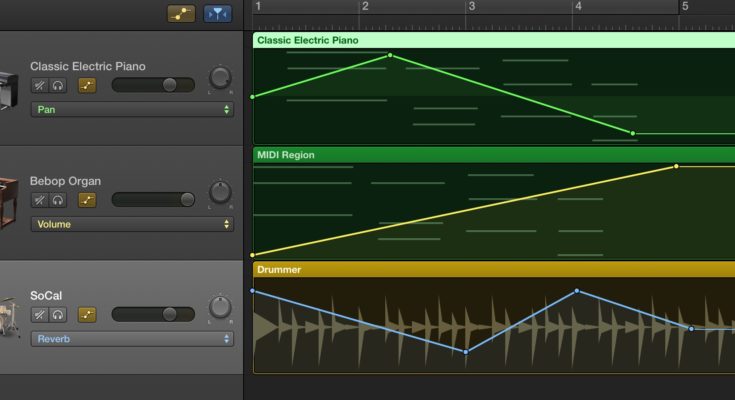This screenshot has width=735, height=400.
Task: Solo the Bebop Organ track with headphones
Action: coord(58,200)
